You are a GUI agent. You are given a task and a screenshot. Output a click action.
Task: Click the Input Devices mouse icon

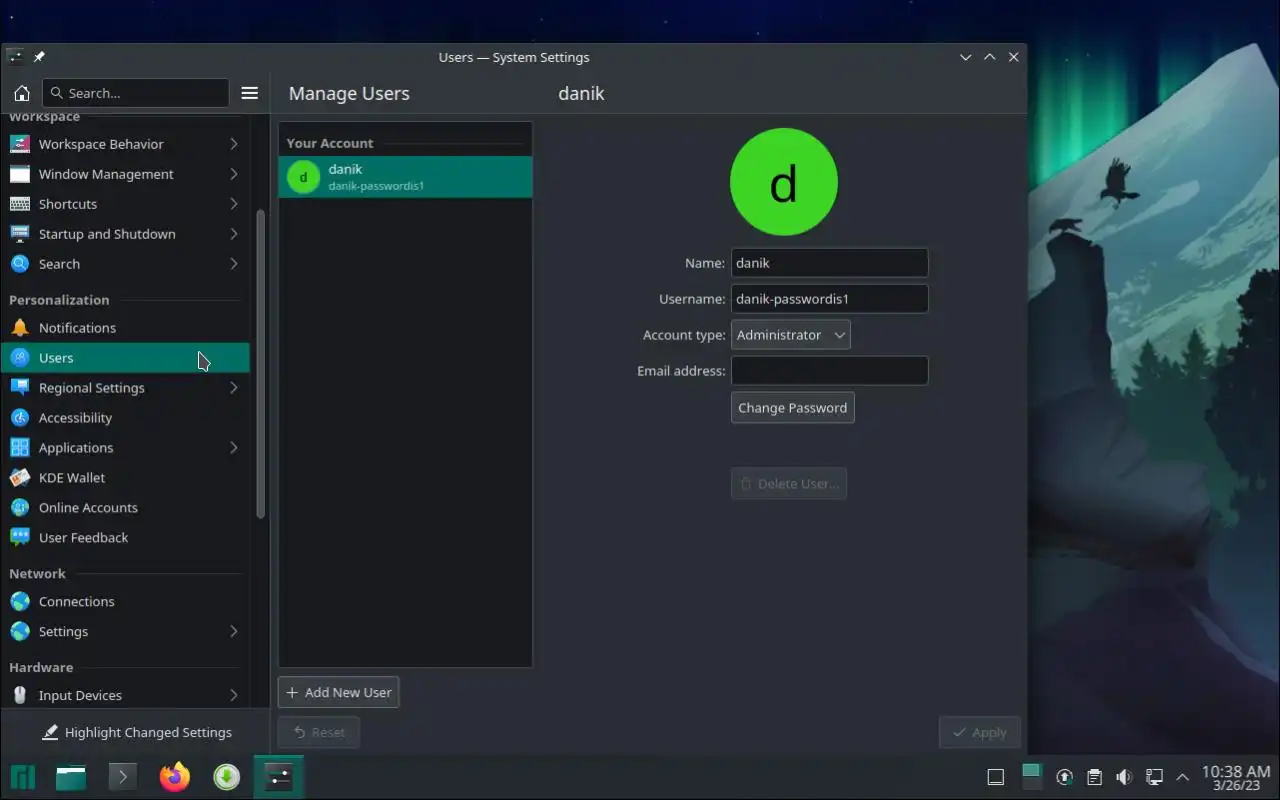click(20, 695)
